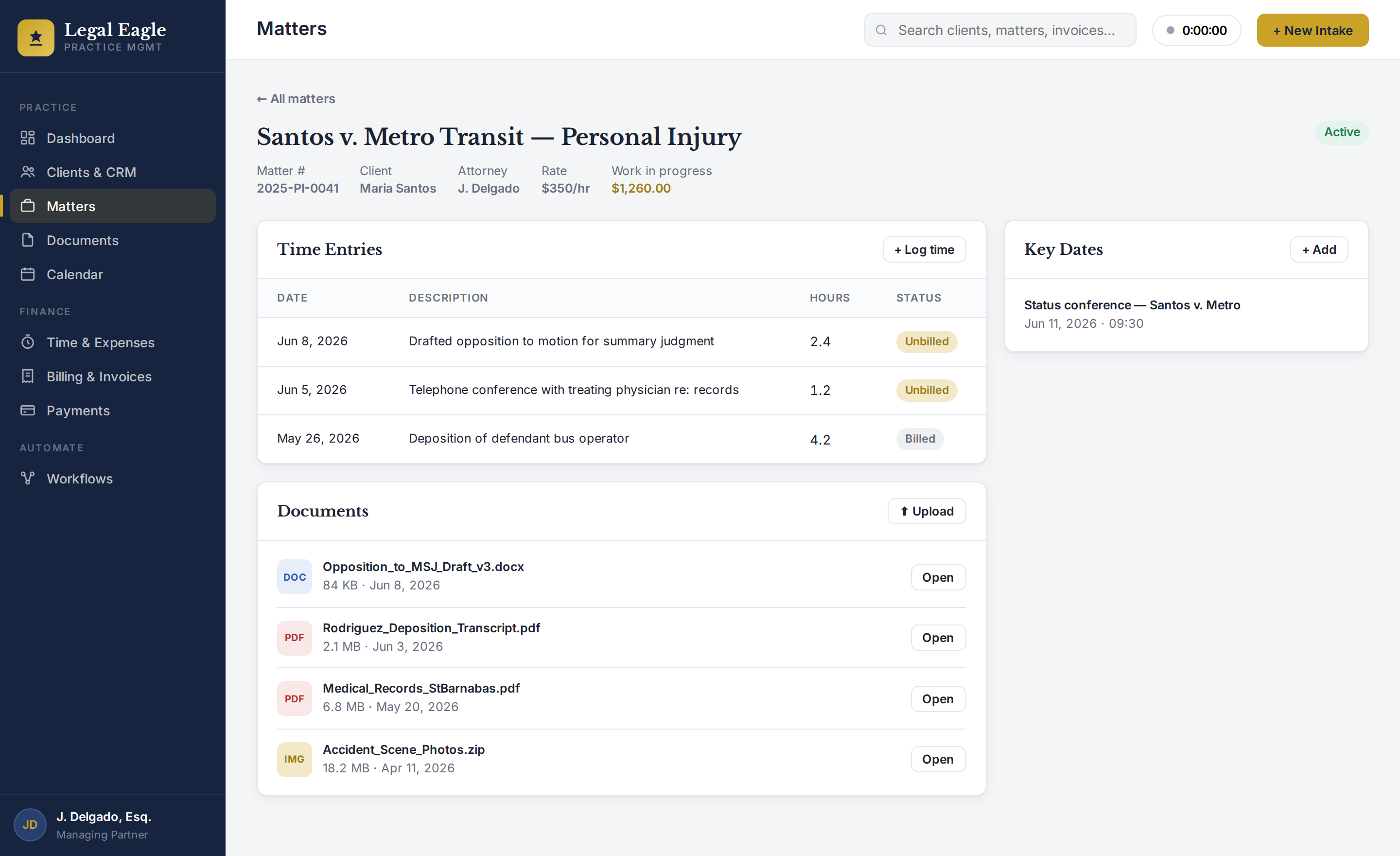The height and width of the screenshot is (856, 1400).
Task: Open Opposition_to_MSJ_Draft_v3.docx
Action: point(938,577)
